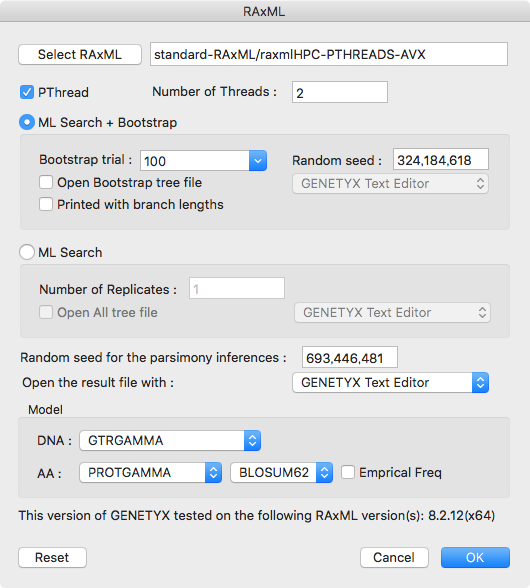530x588 pixels.
Task: Choose the ML Search radio option
Action: point(27,252)
